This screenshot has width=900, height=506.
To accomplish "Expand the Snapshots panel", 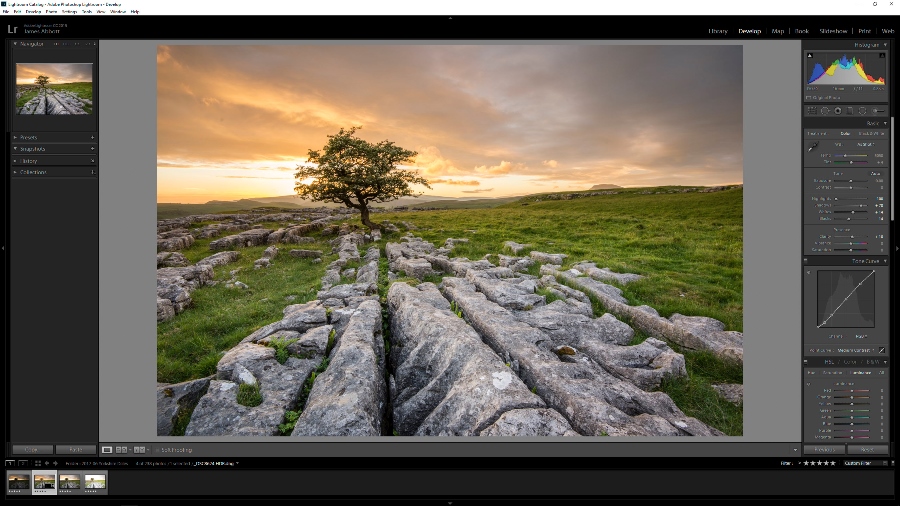I will click(x=32, y=149).
